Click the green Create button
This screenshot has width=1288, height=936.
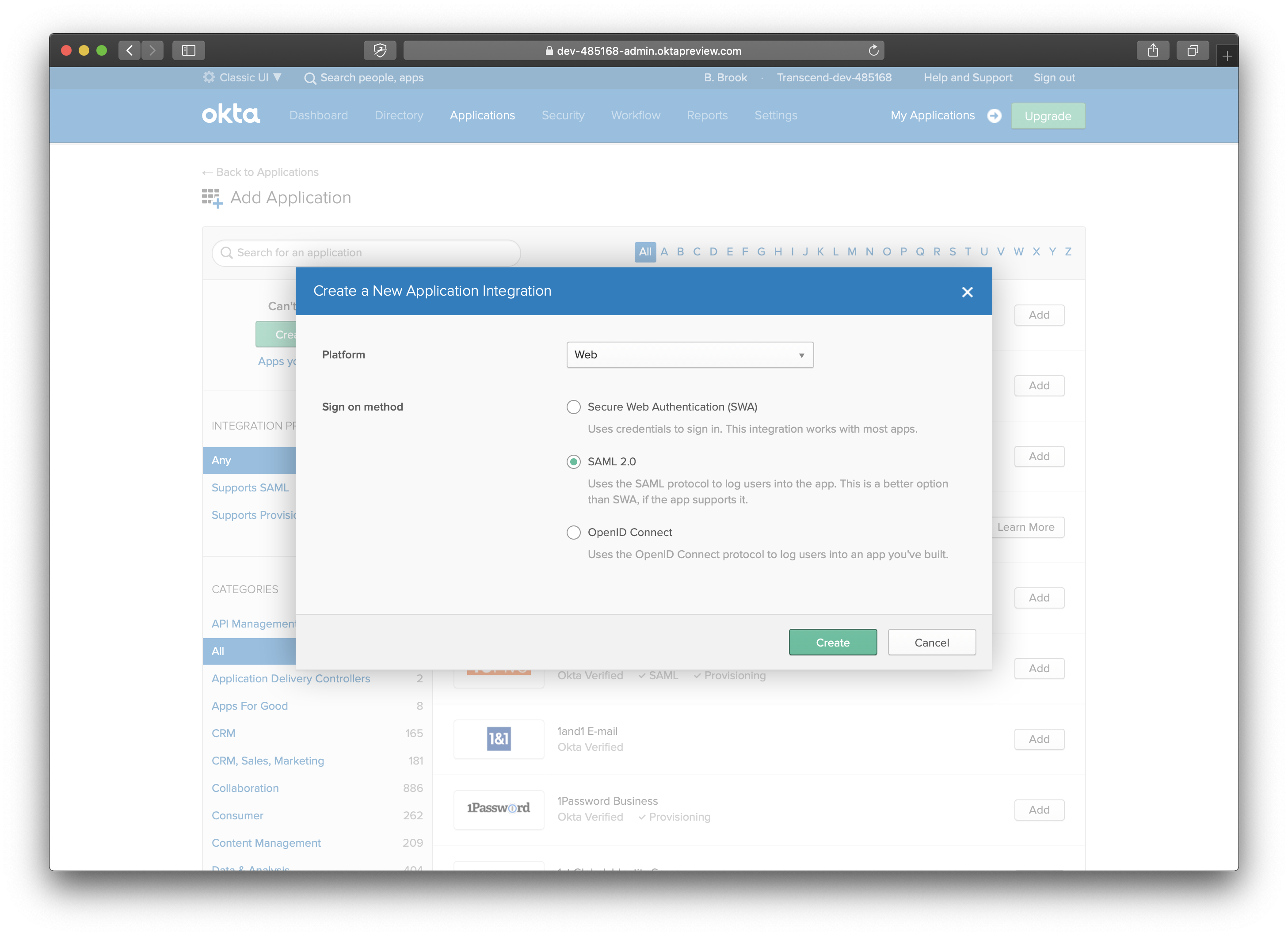(833, 643)
